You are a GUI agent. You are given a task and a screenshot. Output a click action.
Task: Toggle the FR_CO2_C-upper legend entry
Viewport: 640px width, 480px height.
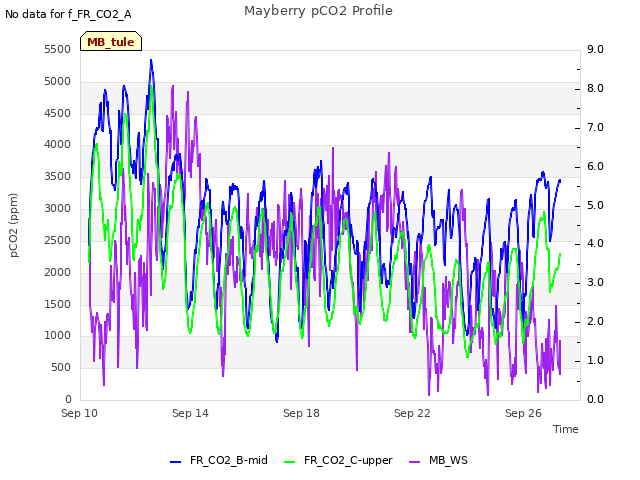(338, 460)
